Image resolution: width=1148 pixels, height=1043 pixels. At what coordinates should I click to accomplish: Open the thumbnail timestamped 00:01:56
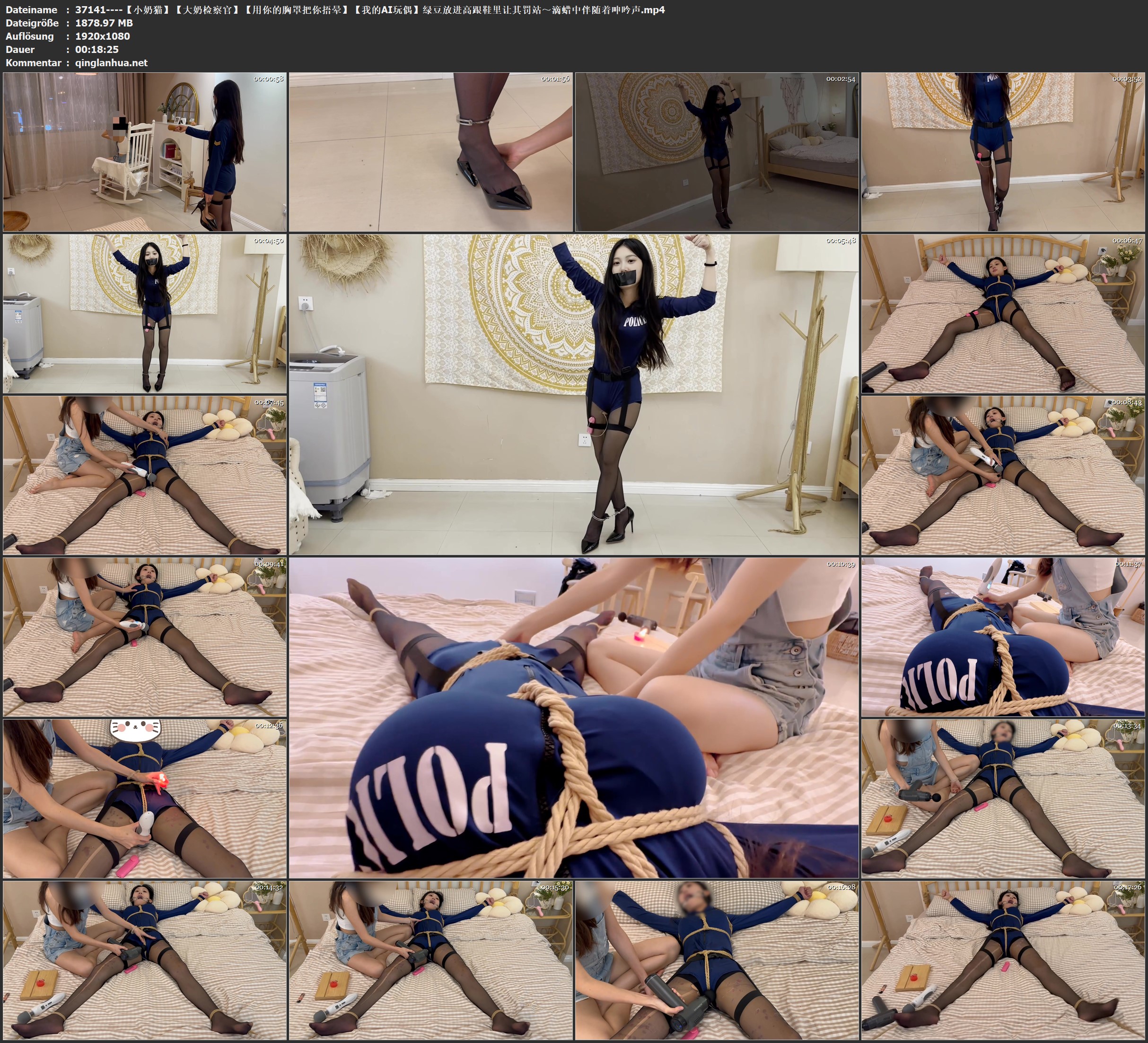click(x=430, y=151)
